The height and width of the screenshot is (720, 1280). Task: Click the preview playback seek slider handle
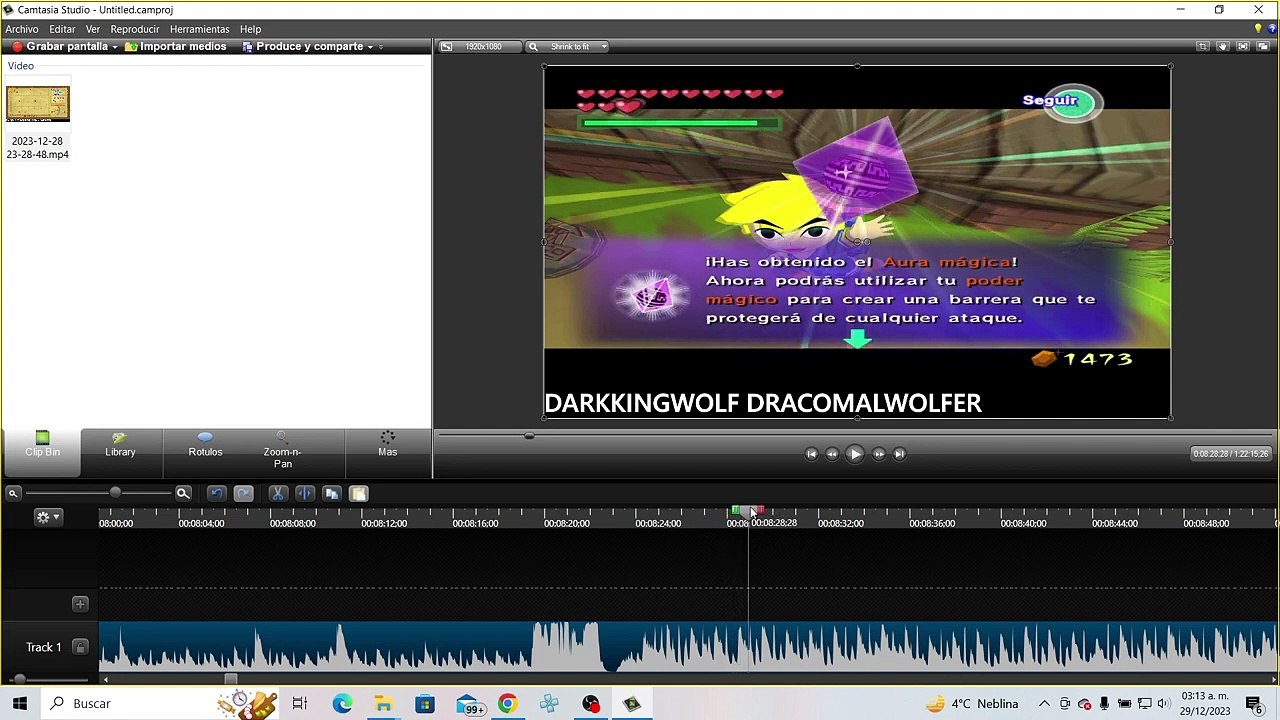click(529, 435)
